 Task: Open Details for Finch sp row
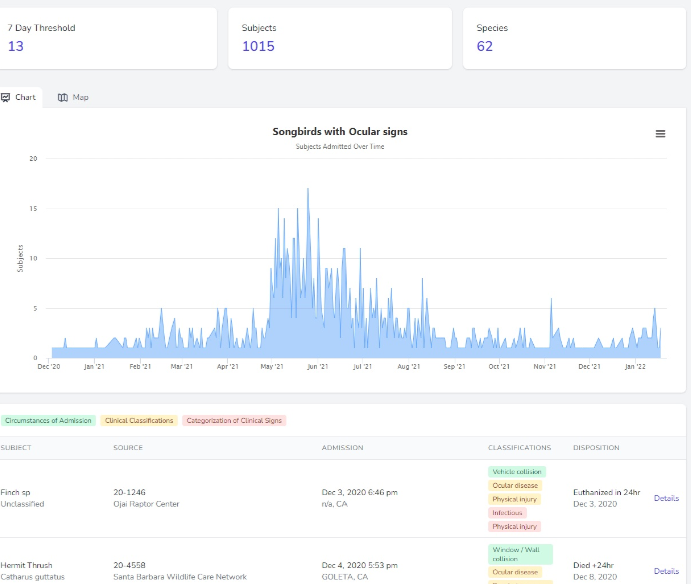coord(666,498)
